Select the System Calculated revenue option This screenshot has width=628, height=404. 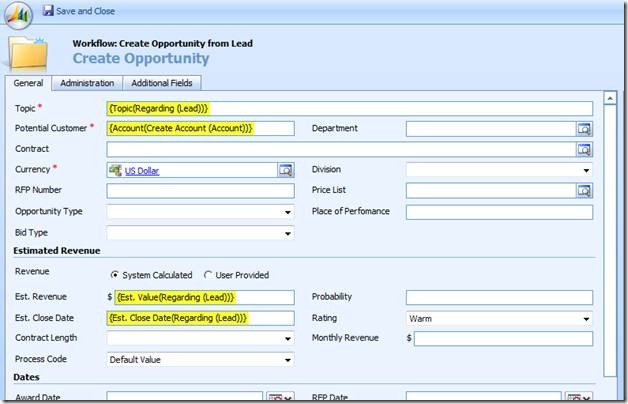coord(114,275)
